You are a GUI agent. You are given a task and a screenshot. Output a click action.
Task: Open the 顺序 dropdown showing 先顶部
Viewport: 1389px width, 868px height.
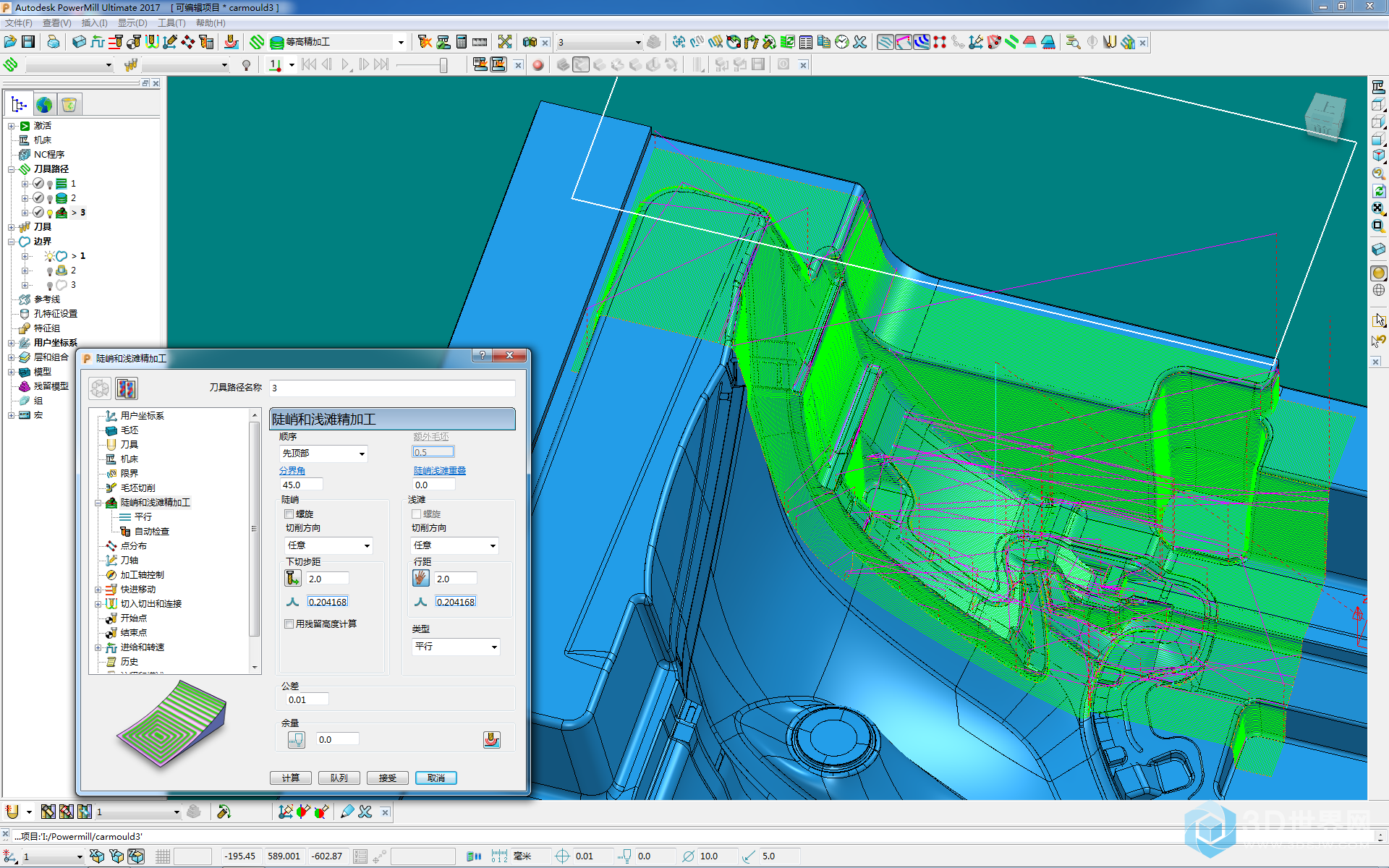click(x=324, y=454)
